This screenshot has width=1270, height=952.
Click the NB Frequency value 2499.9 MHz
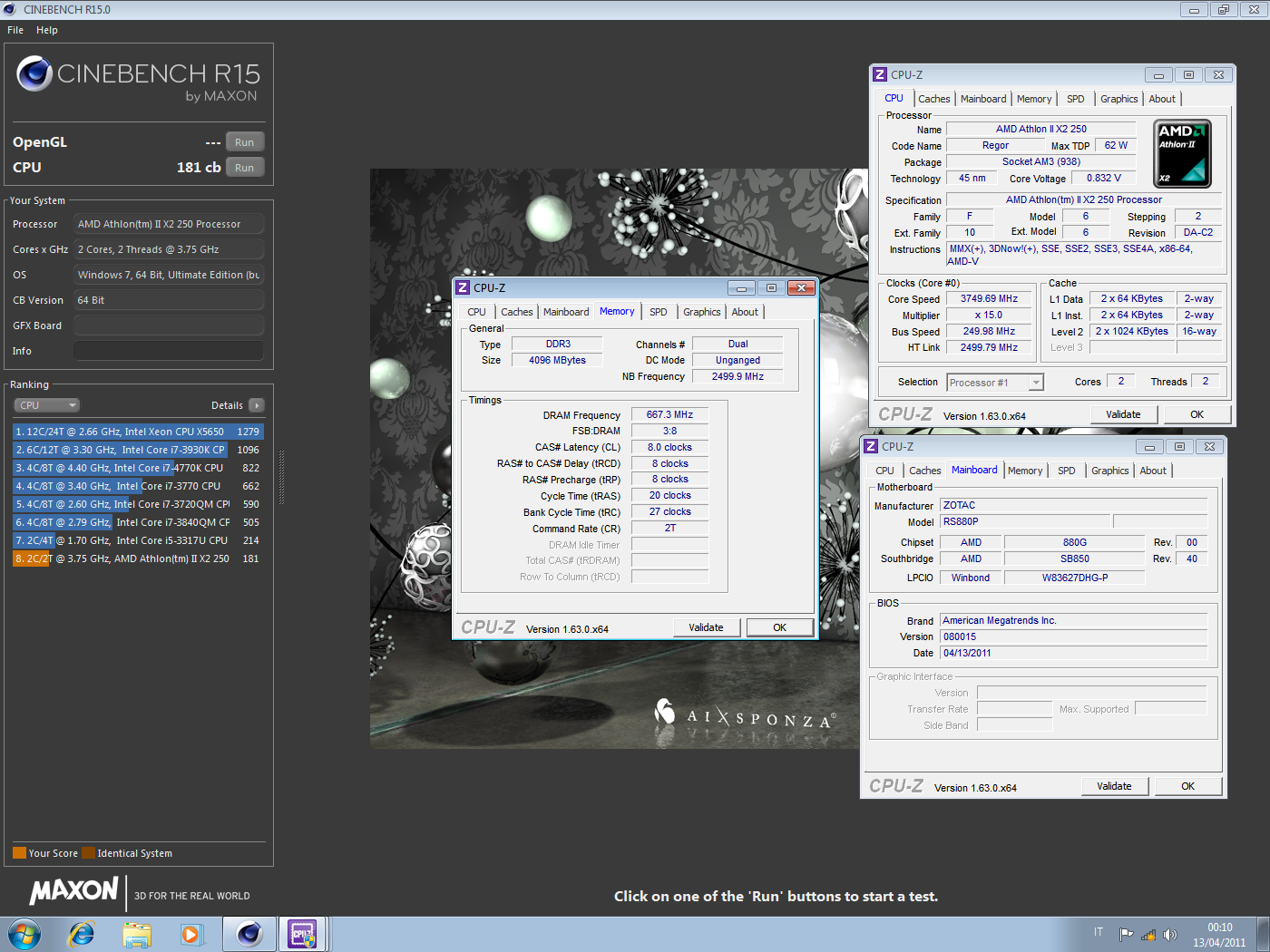[x=738, y=377]
